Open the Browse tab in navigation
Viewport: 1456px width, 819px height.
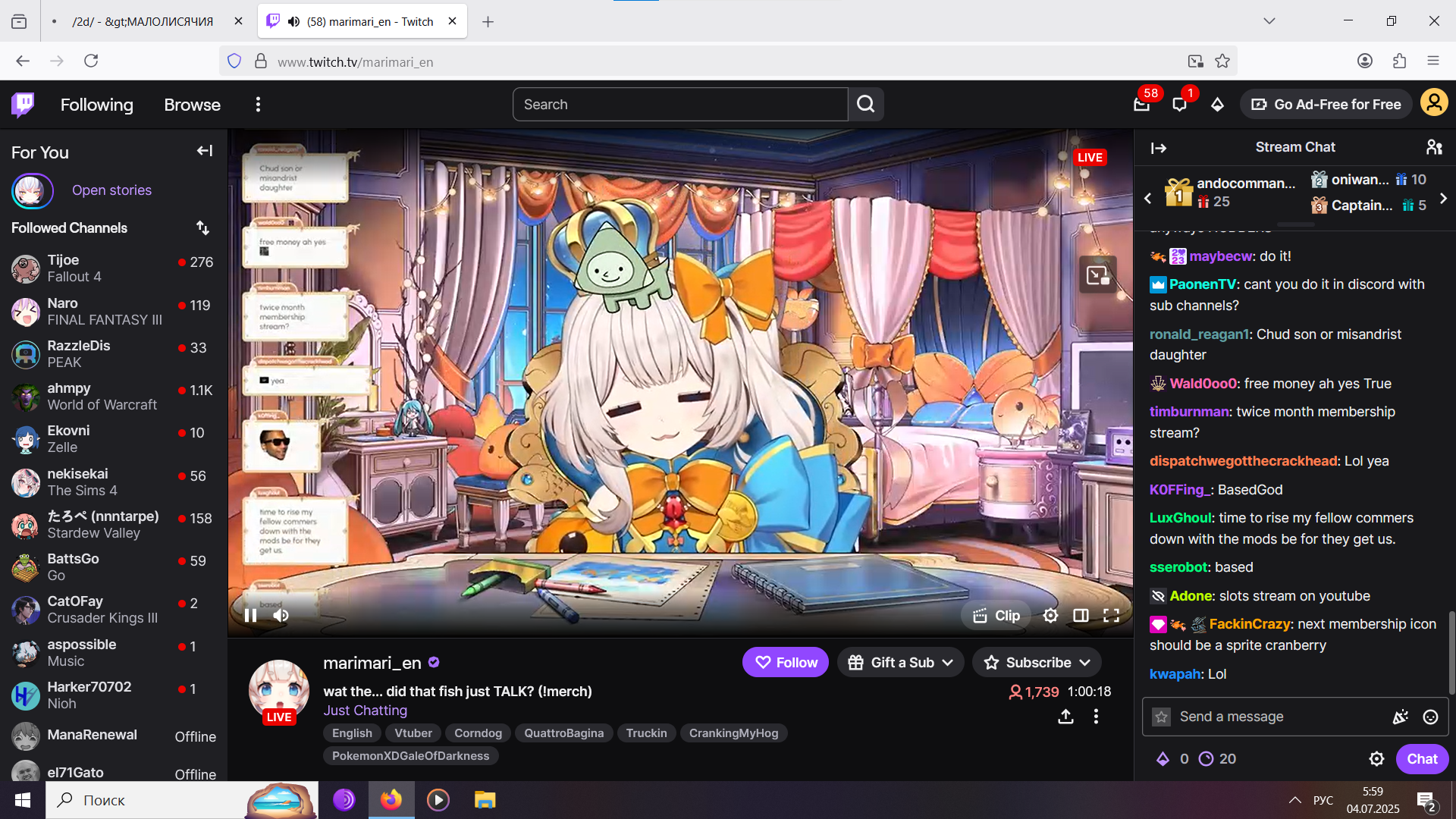coord(192,105)
